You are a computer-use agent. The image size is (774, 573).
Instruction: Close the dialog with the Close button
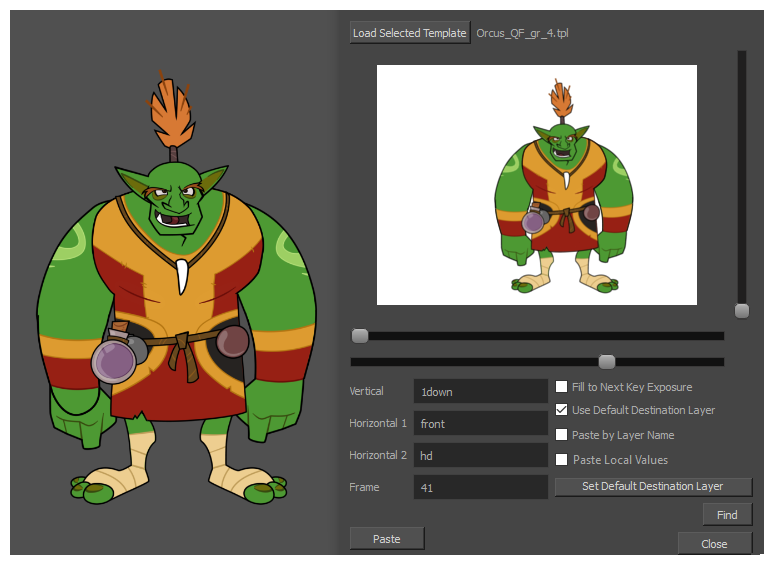714,544
